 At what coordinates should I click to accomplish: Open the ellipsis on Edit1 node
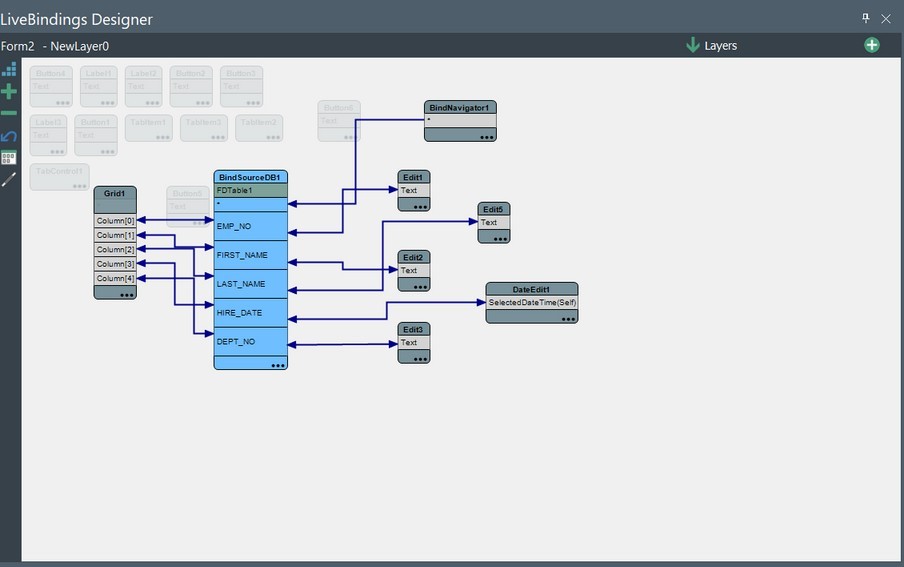tap(420, 206)
